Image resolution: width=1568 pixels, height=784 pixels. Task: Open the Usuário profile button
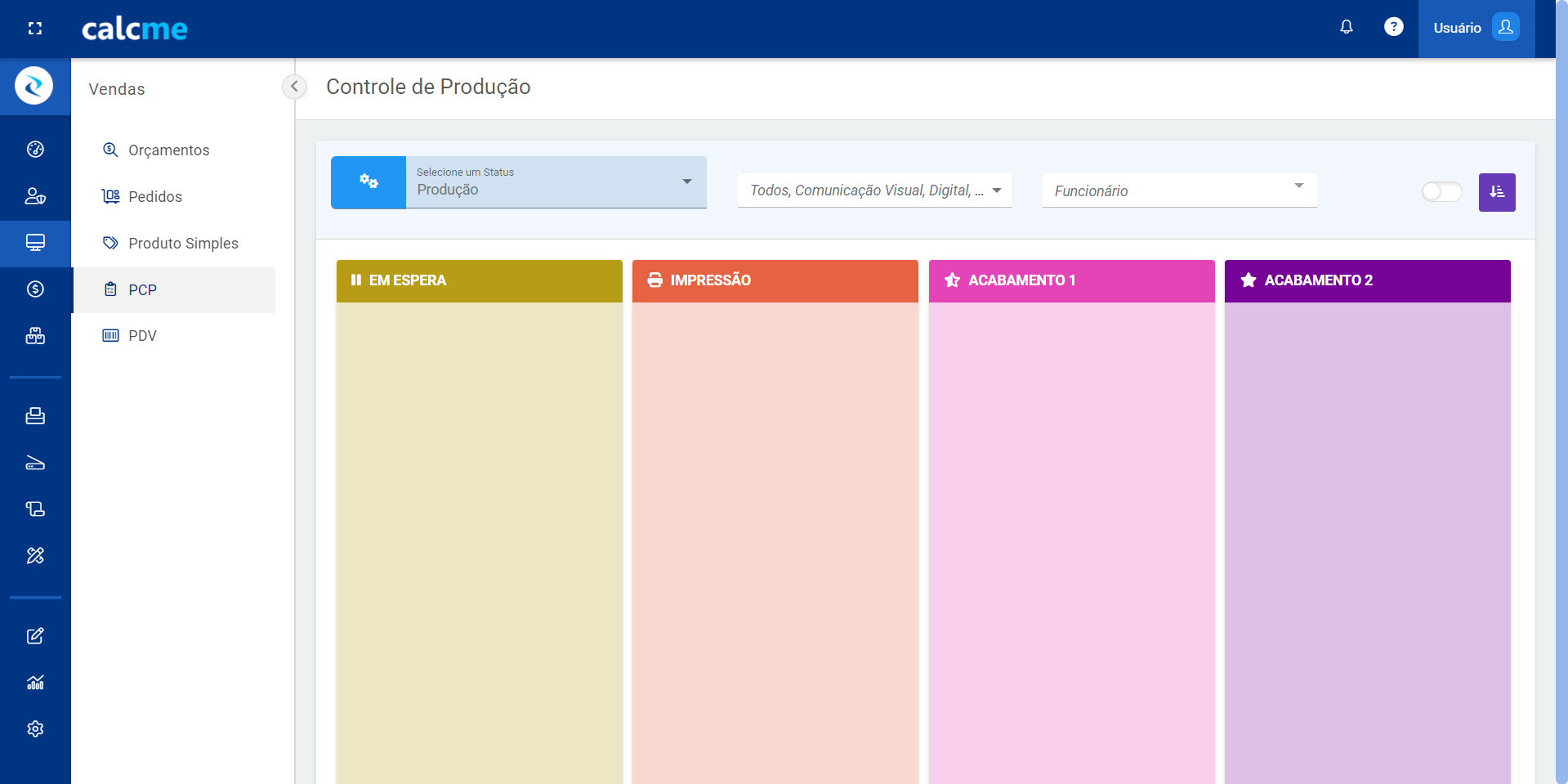coord(1476,29)
